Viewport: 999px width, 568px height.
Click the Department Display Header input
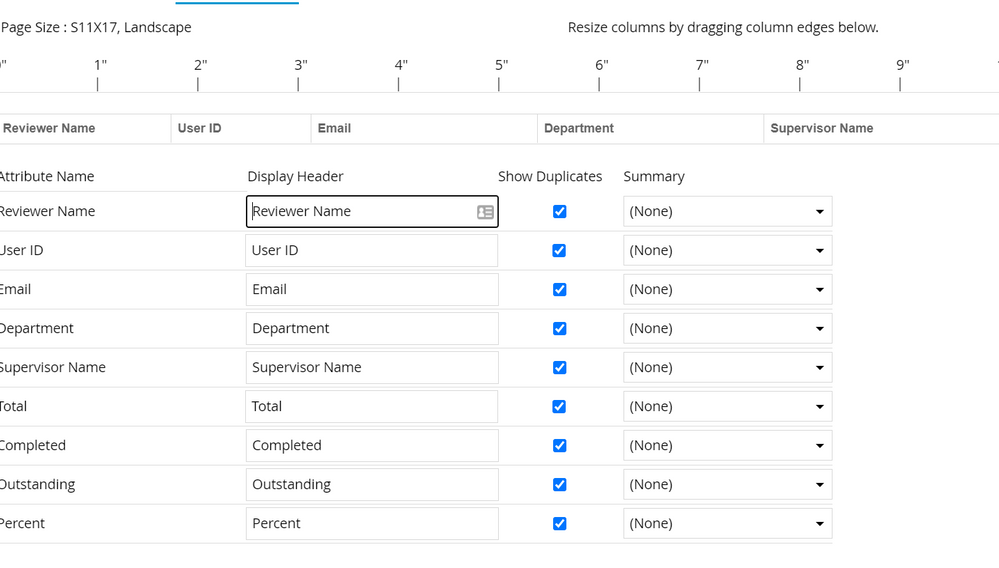(x=372, y=329)
